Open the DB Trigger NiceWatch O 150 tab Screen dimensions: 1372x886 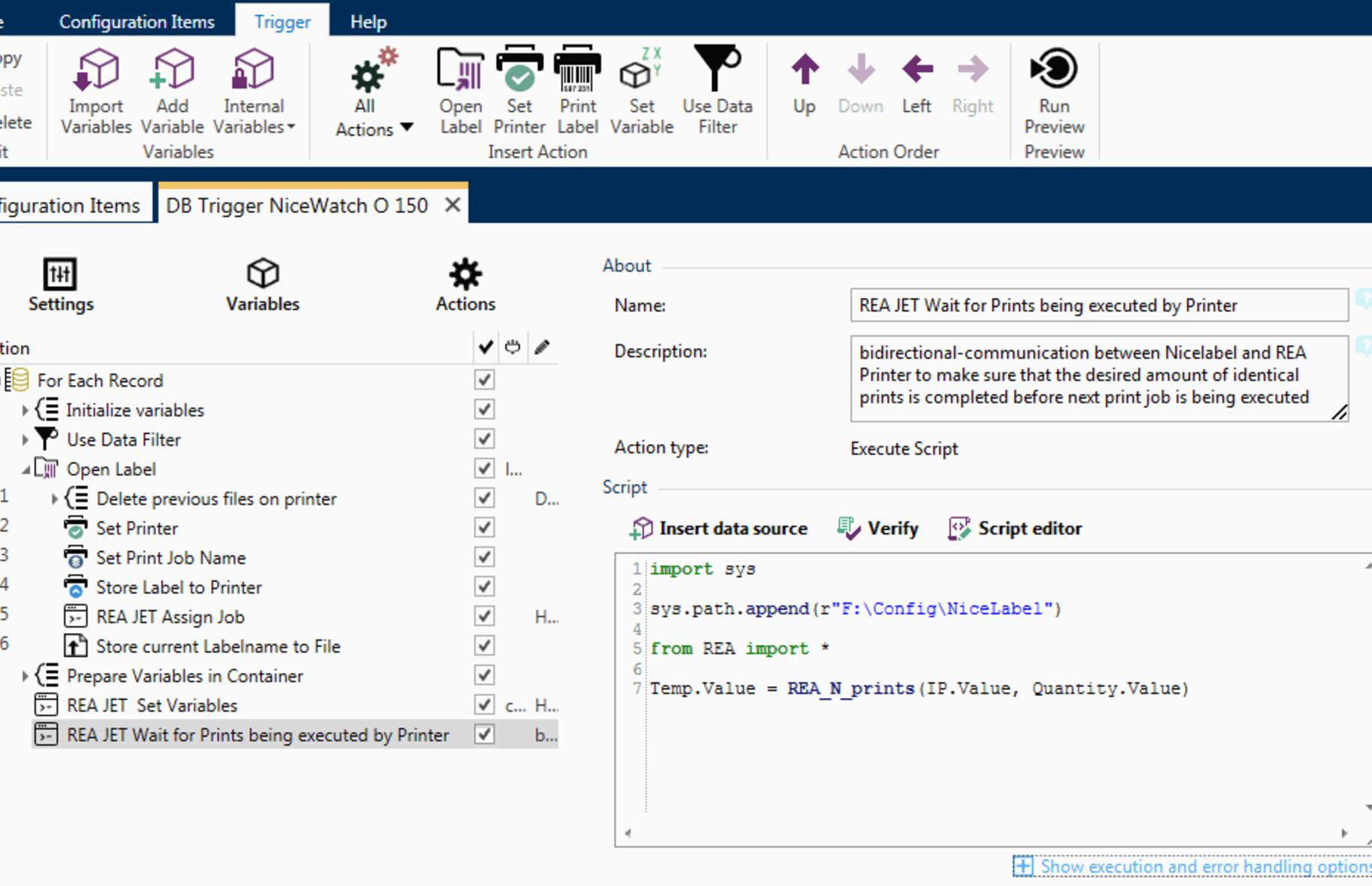coord(297,204)
